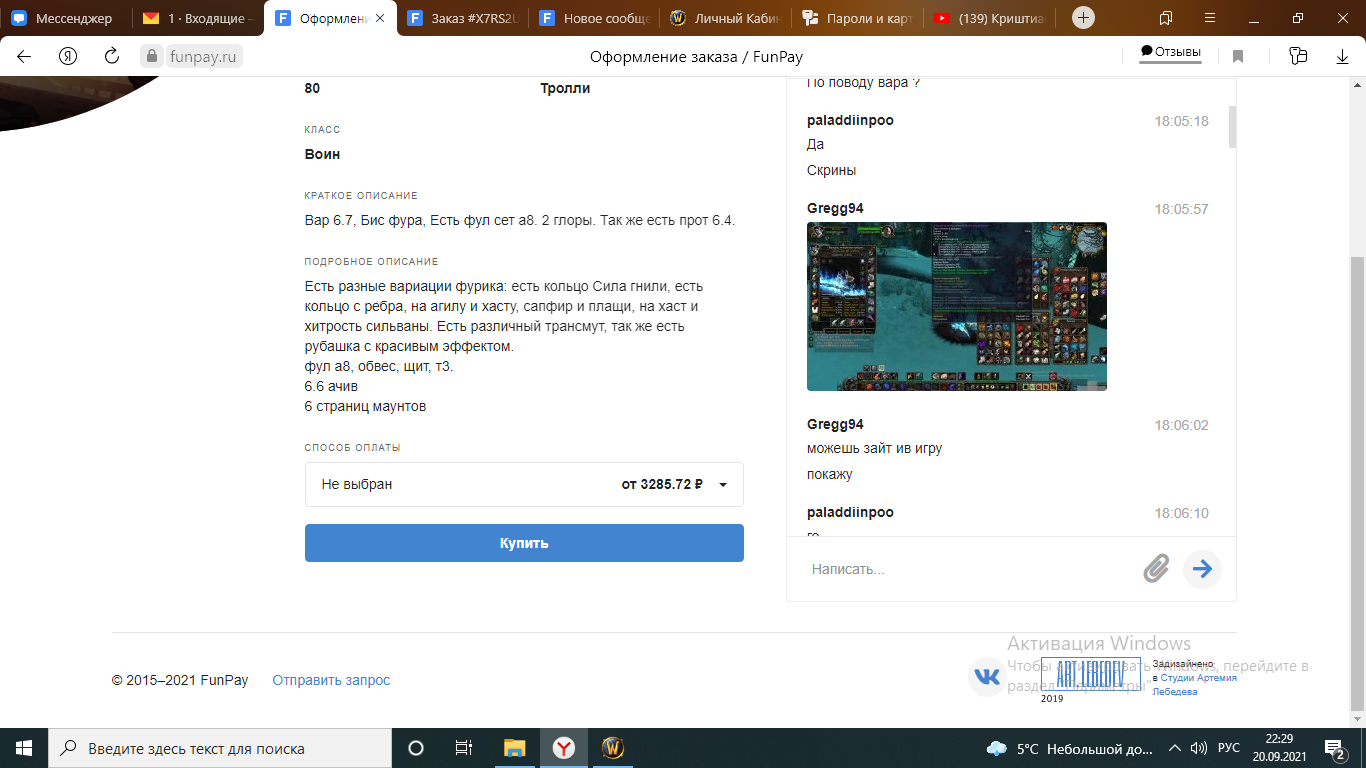Bookmark this page with bookmark icon
1366x768 pixels.
pyautogui.click(x=1237, y=56)
